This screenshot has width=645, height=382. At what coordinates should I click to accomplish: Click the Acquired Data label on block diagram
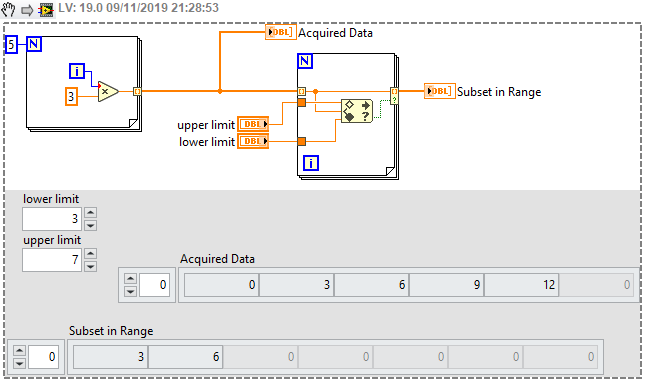[x=335, y=33]
